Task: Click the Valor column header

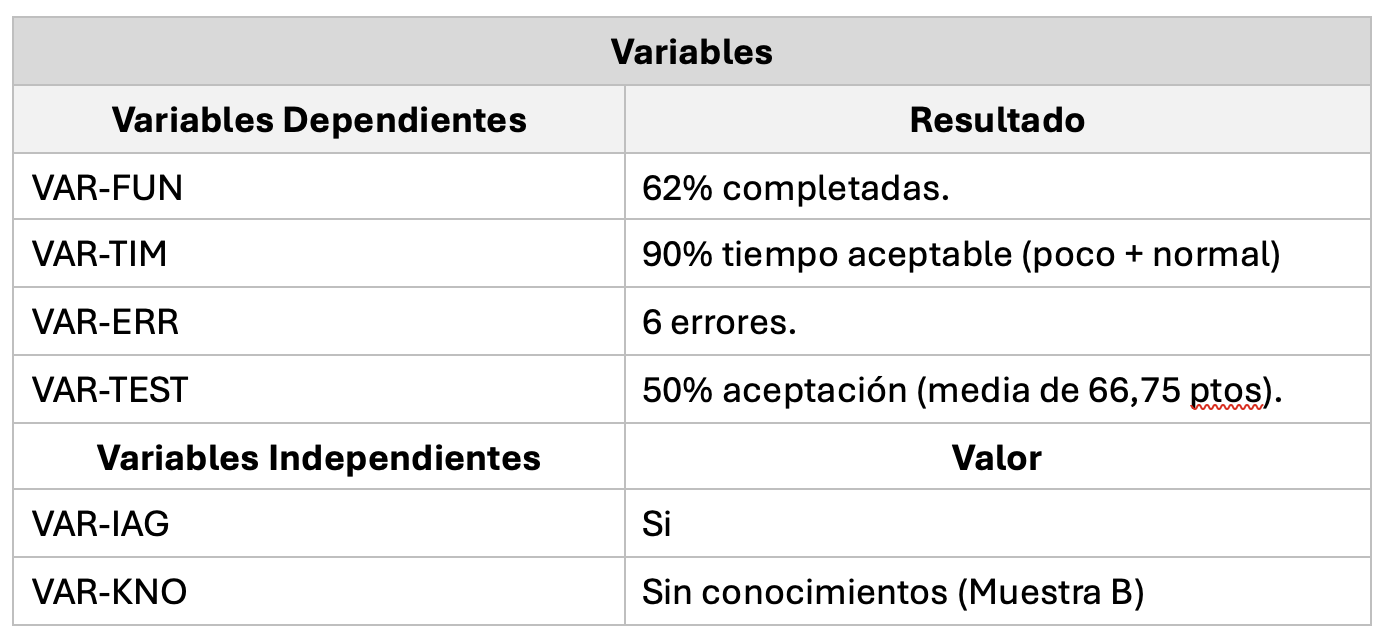Action: click(x=997, y=458)
